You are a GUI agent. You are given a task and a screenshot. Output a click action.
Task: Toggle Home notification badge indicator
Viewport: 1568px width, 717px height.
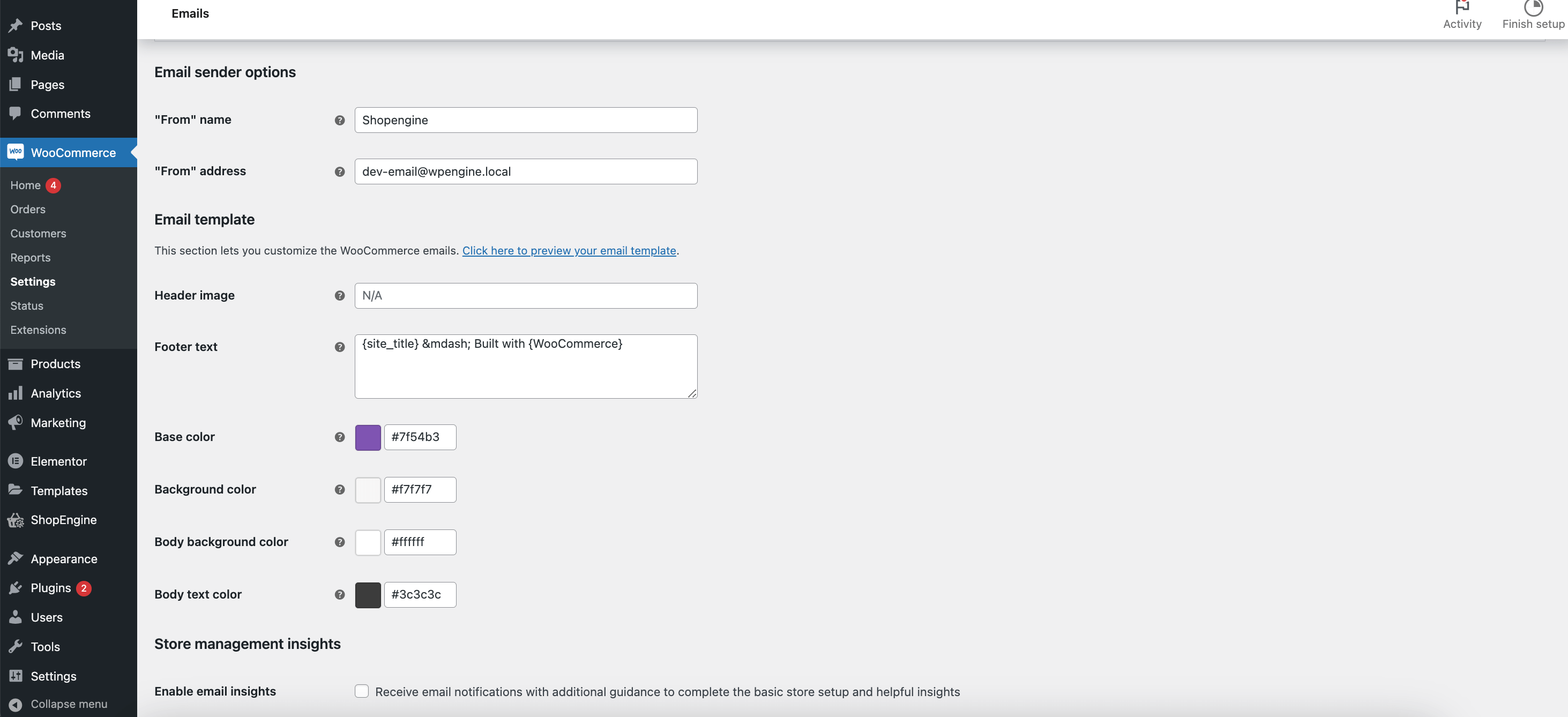point(51,185)
